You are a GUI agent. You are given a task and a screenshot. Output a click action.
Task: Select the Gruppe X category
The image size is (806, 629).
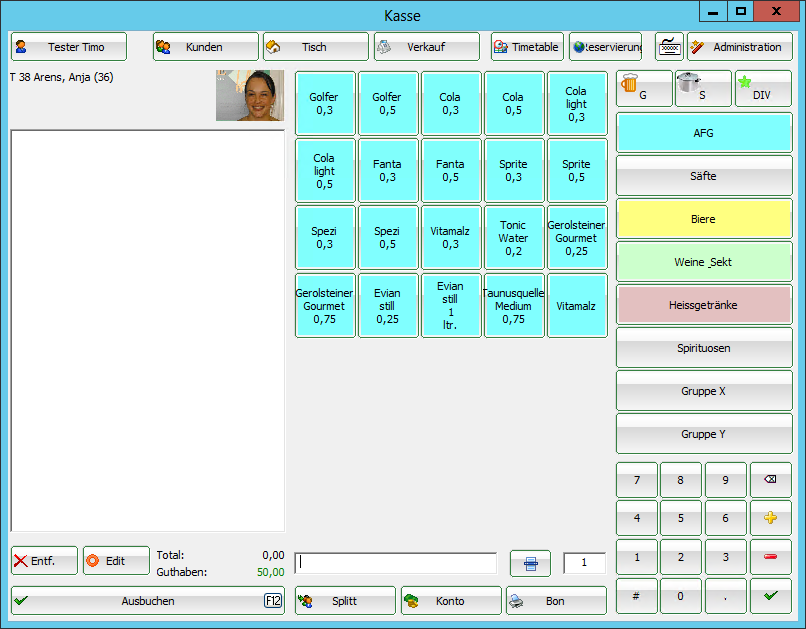point(704,391)
